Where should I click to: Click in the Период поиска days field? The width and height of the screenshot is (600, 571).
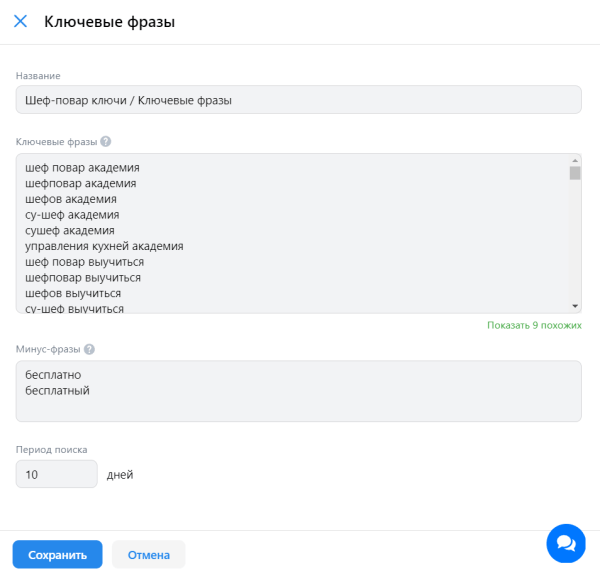click(x=56, y=474)
